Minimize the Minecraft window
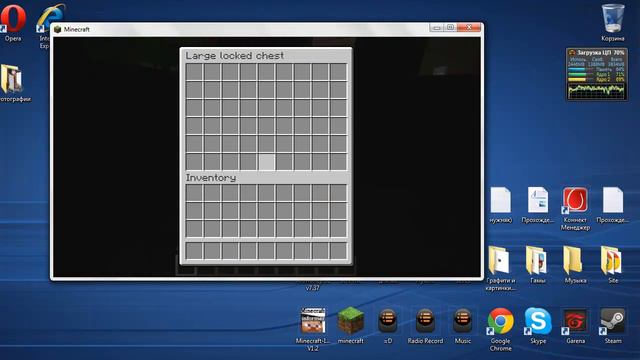 pyautogui.click(x=436, y=27)
